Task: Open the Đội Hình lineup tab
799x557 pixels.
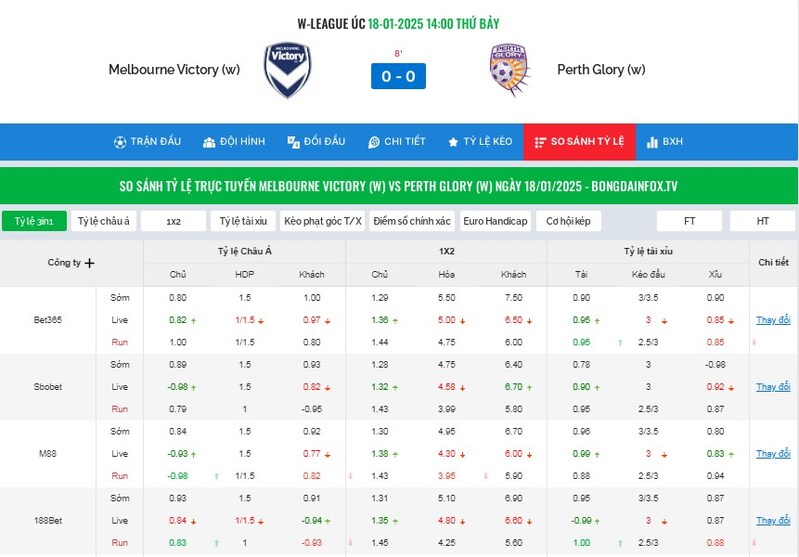Action: (x=233, y=142)
